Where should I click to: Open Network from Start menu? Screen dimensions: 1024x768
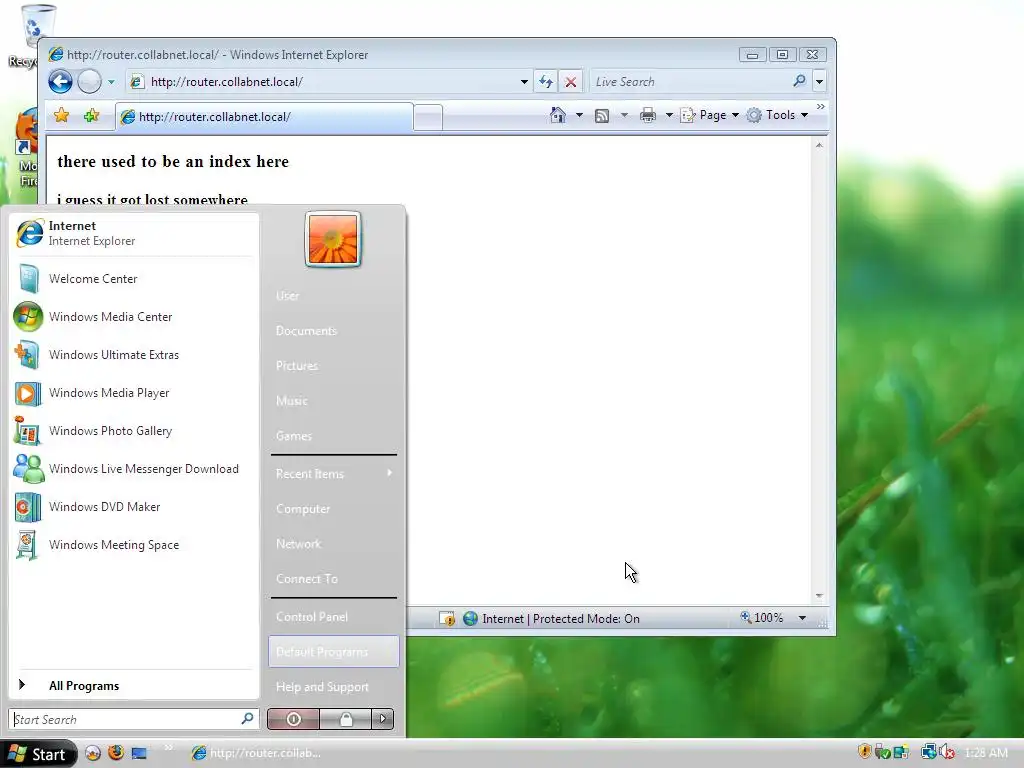tap(333, 544)
